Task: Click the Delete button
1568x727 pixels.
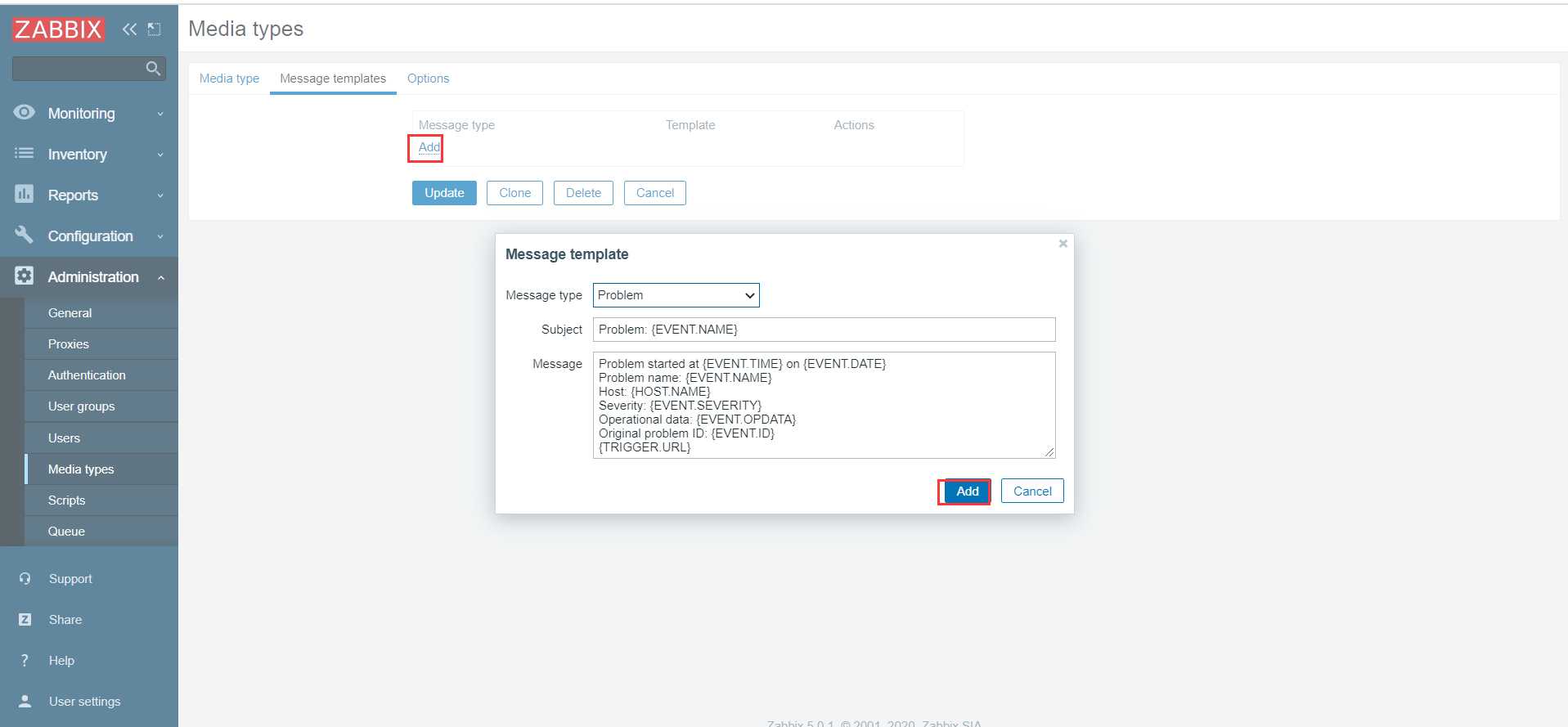Action: pos(583,193)
